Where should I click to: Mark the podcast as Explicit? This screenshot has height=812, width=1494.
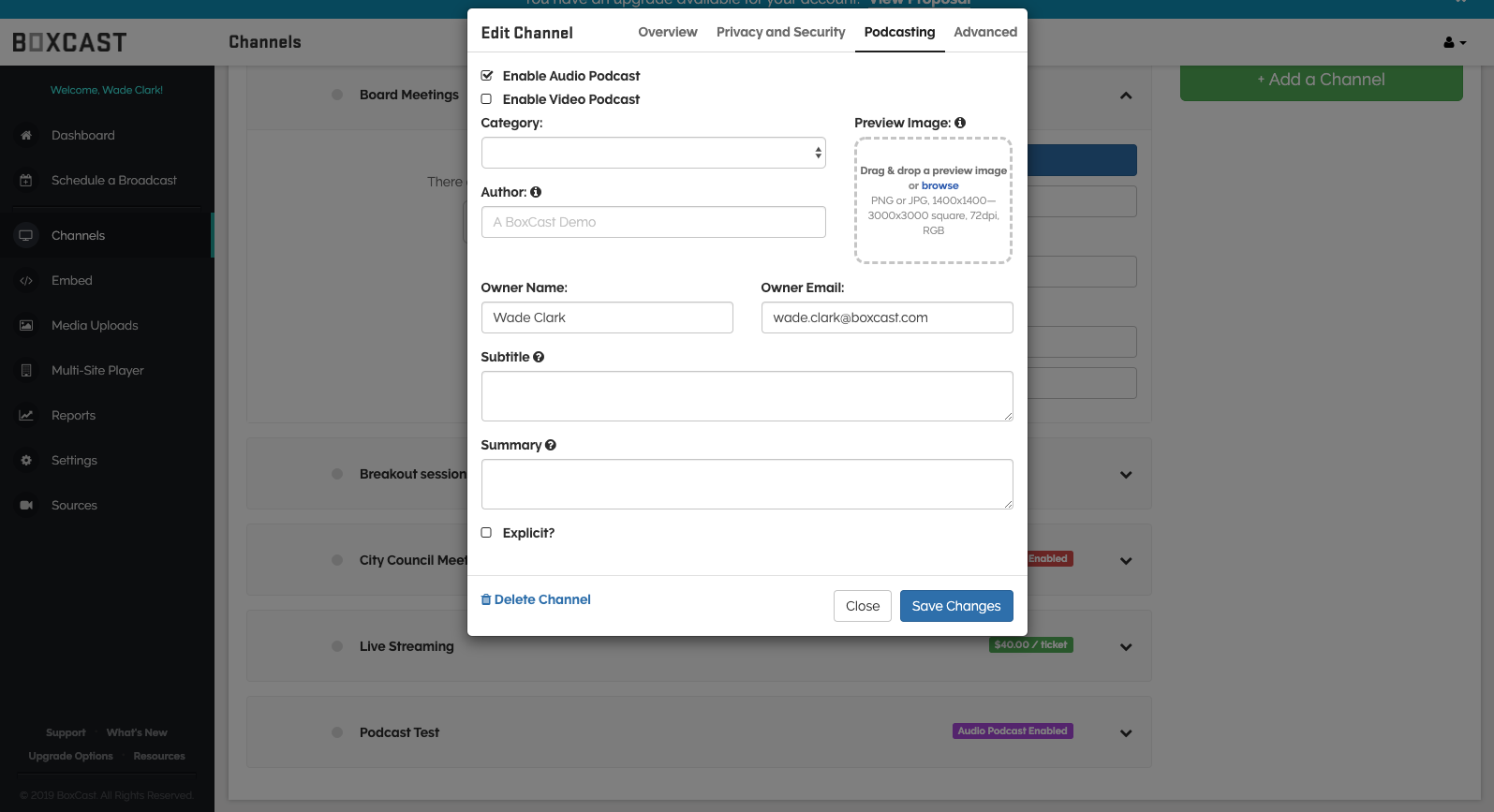point(487,533)
